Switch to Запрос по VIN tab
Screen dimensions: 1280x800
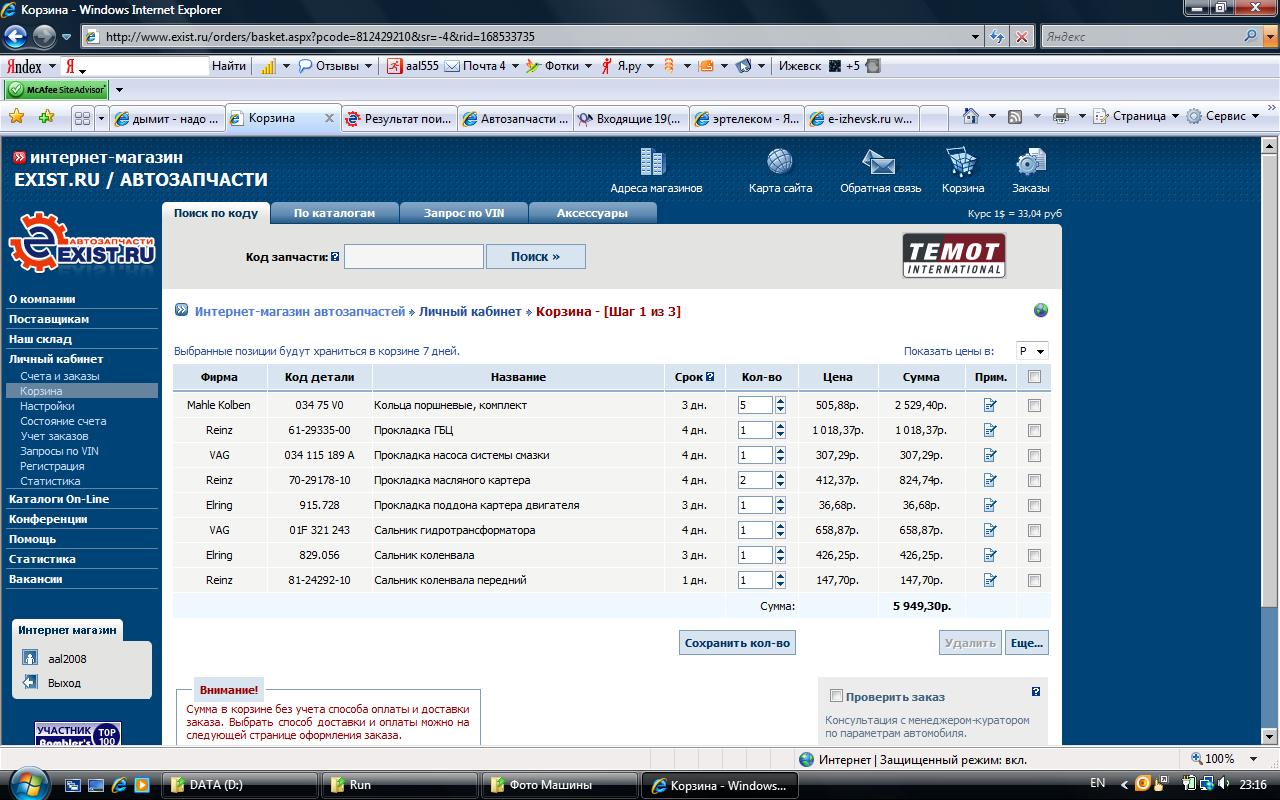[x=463, y=213]
